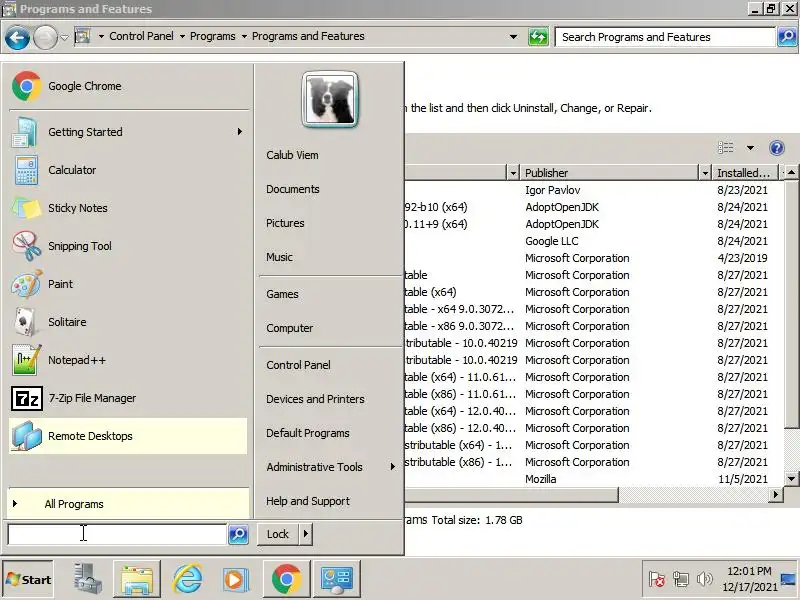
Task: Open Control Panel from Start menu
Action: [x=298, y=365]
